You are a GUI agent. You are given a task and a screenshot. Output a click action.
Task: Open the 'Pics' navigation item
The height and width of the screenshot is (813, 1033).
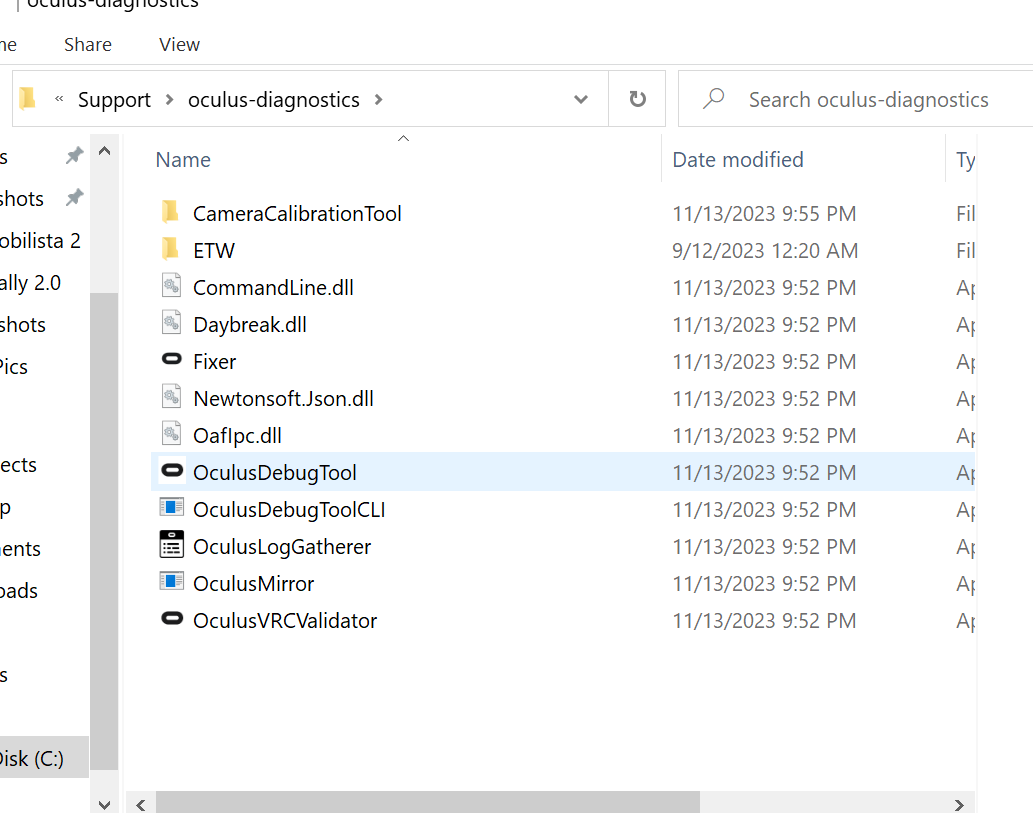pos(14,367)
